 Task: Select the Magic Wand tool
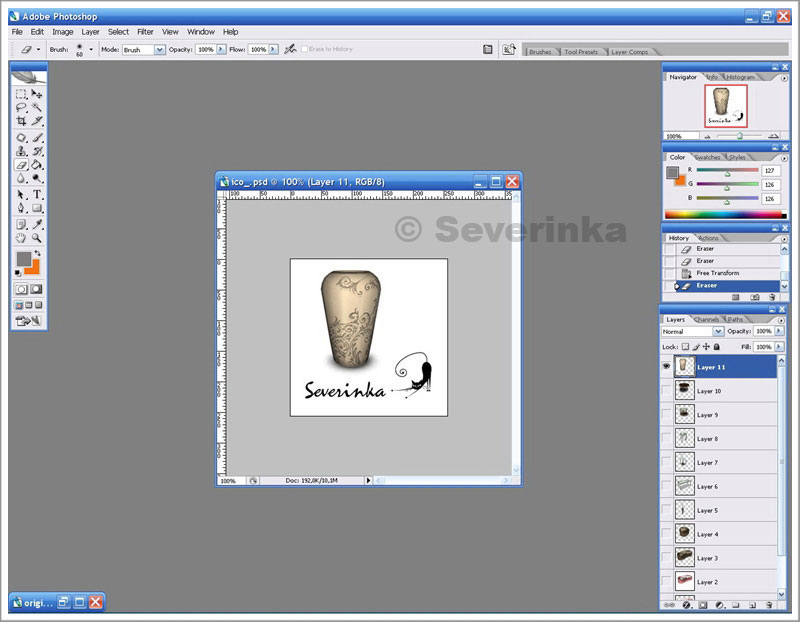(37, 107)
